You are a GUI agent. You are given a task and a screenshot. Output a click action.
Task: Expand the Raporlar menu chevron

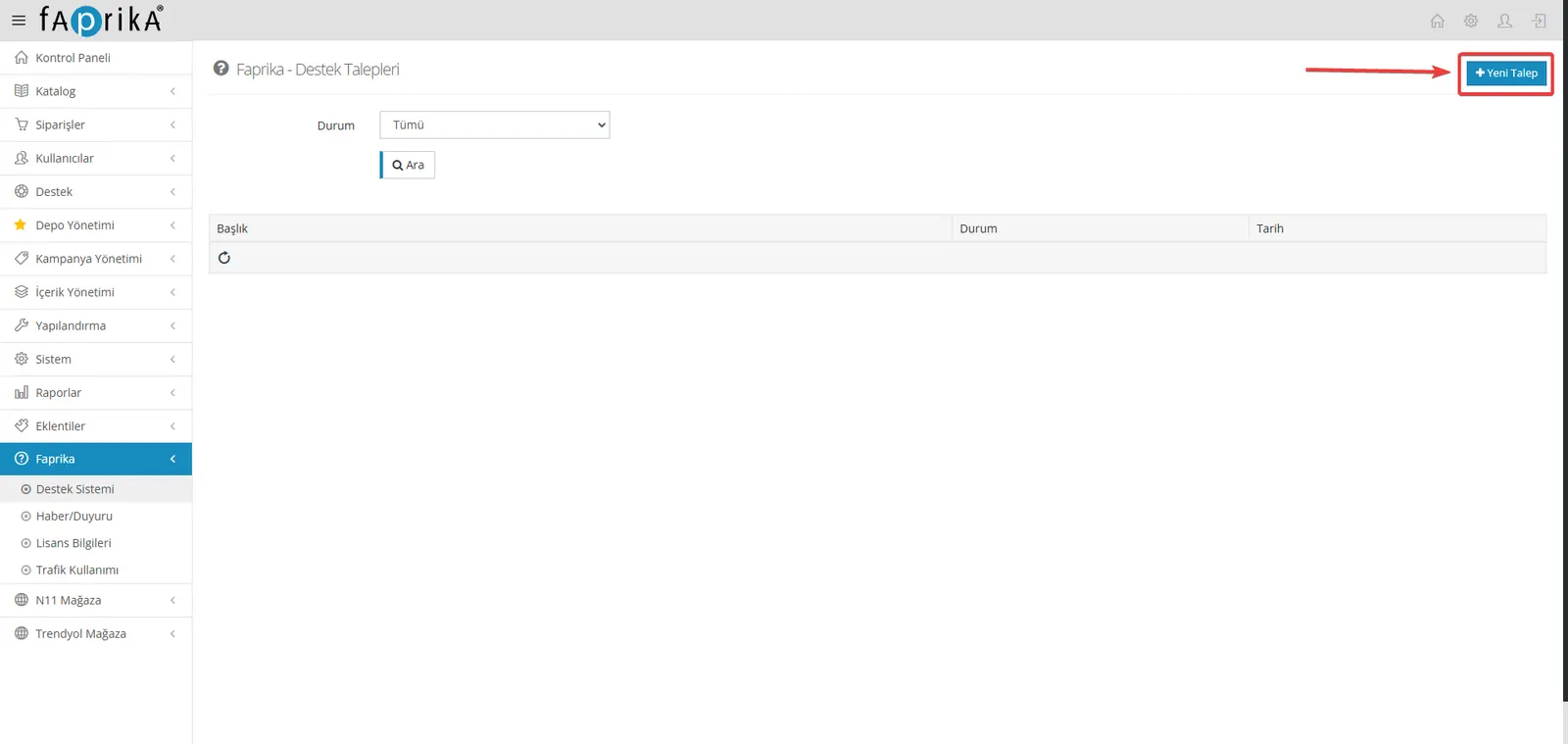click(x=172, y=392)
